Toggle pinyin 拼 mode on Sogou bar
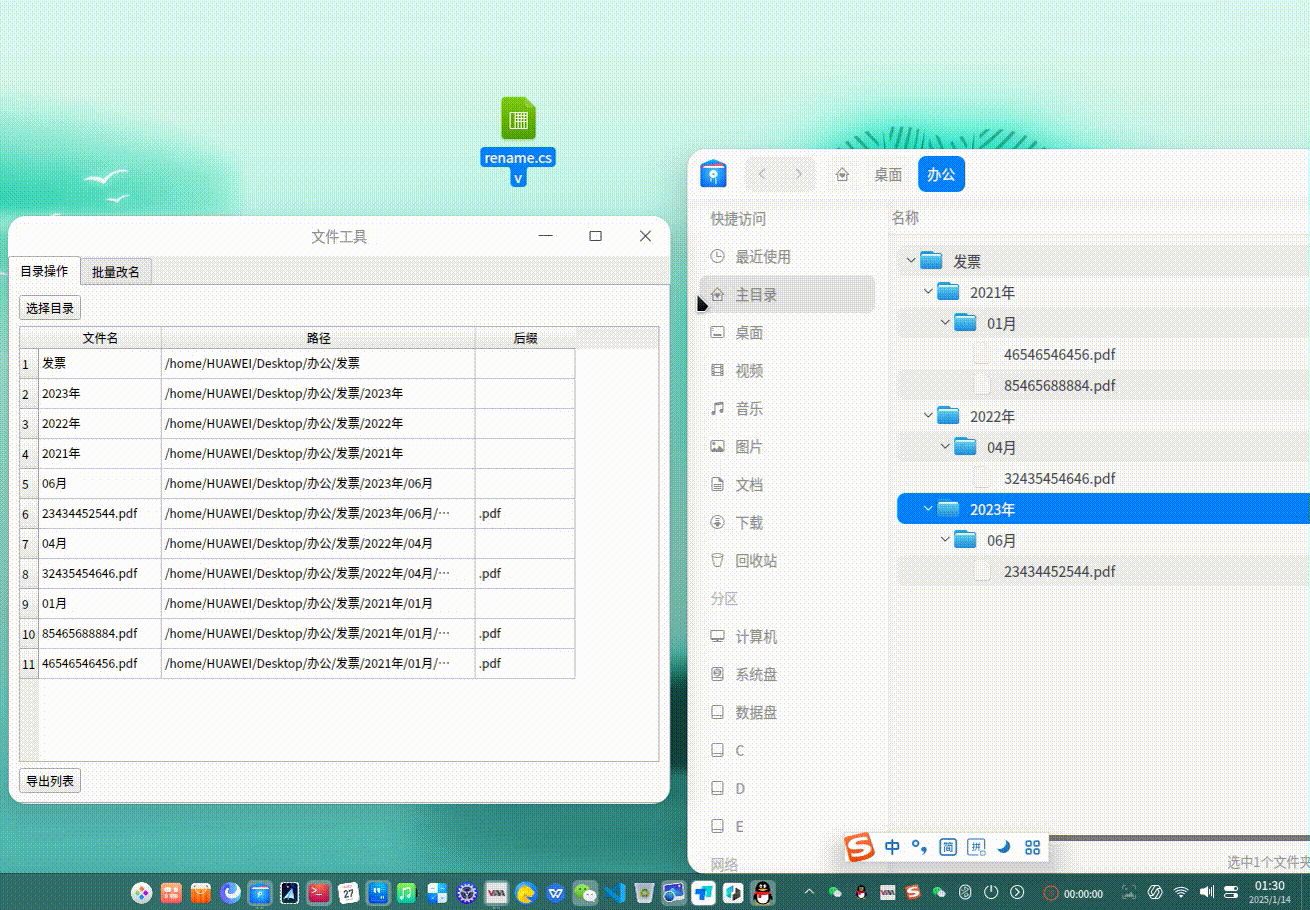 coord(976,847)
